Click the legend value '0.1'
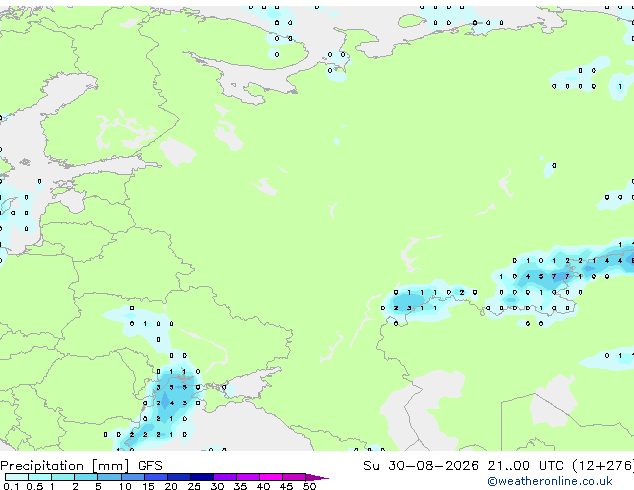This screenshot has height=490, width=634. (11, 486)
